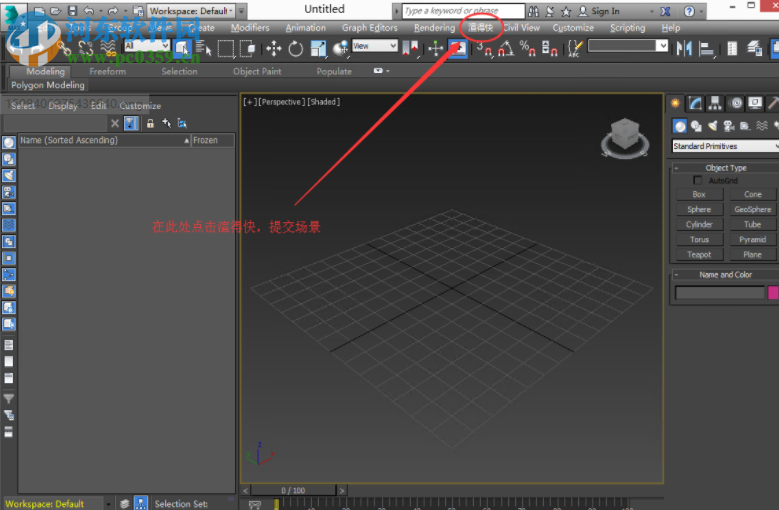Toggle the Angle Snap icon
779x510 pixels.
tap(508, 48)
